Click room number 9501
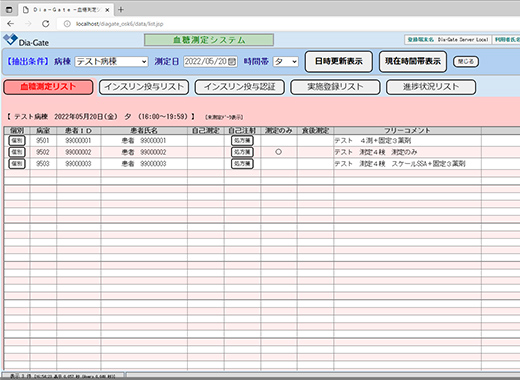 (43, 141)
